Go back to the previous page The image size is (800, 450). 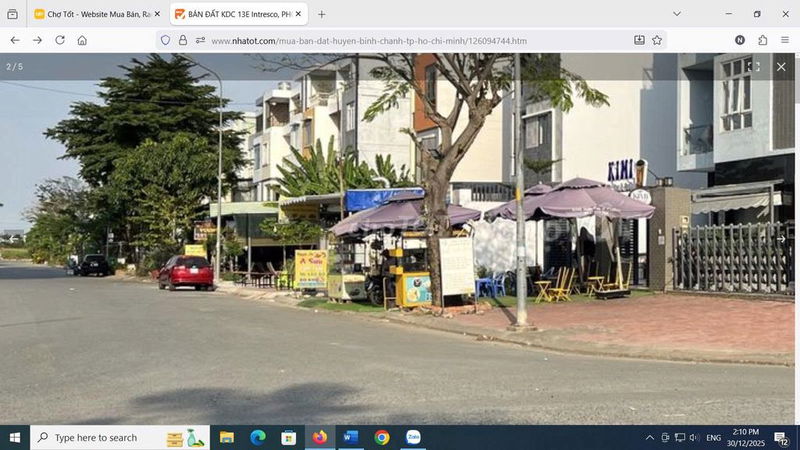coord(15,40)
